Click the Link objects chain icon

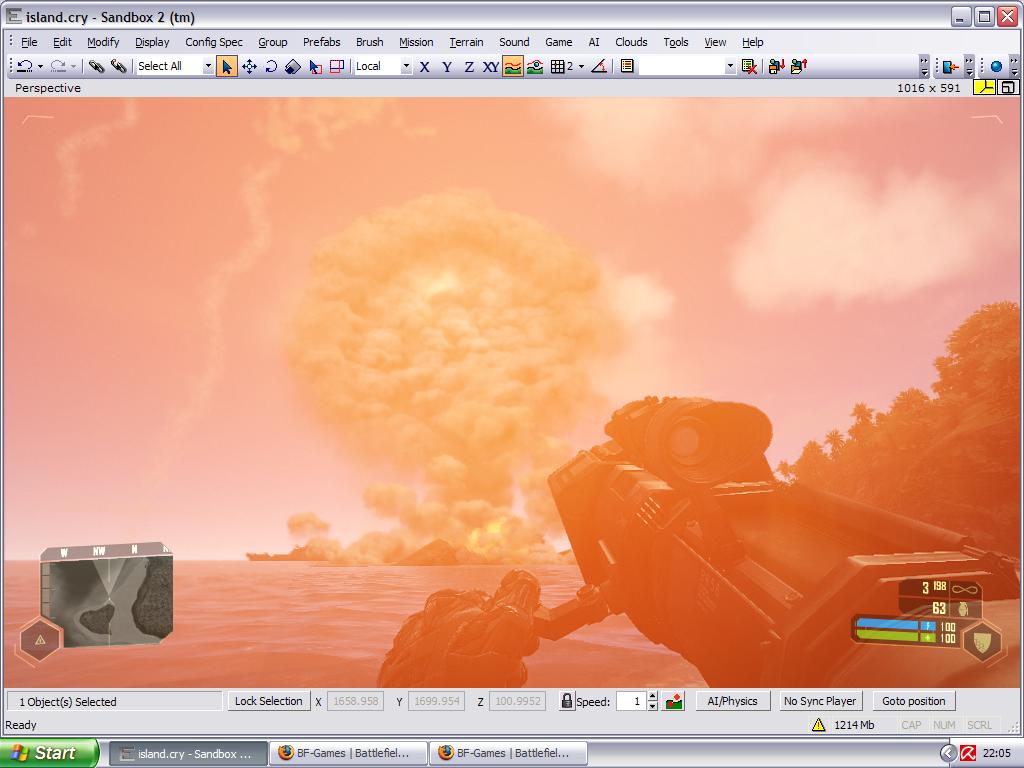(97, 66)
